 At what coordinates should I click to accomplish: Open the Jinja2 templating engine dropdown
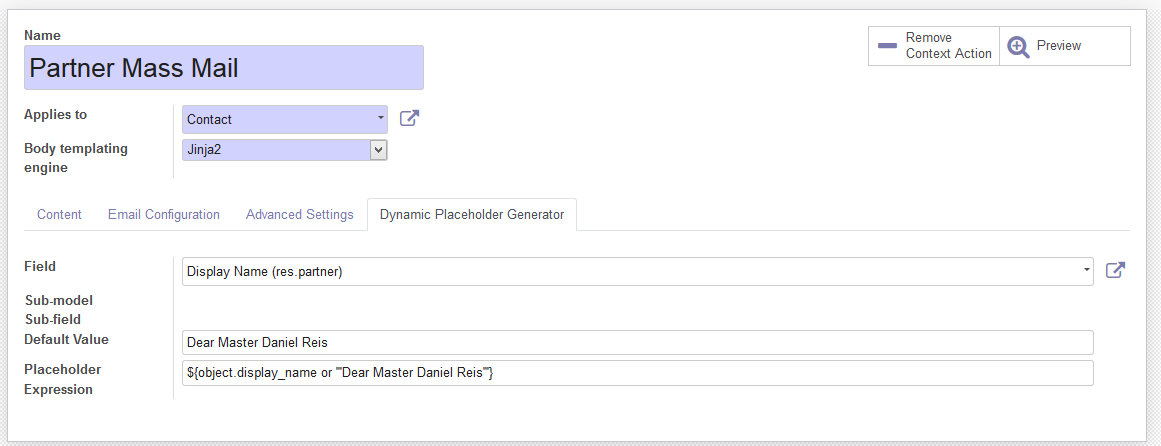click(x=378, y=150)
